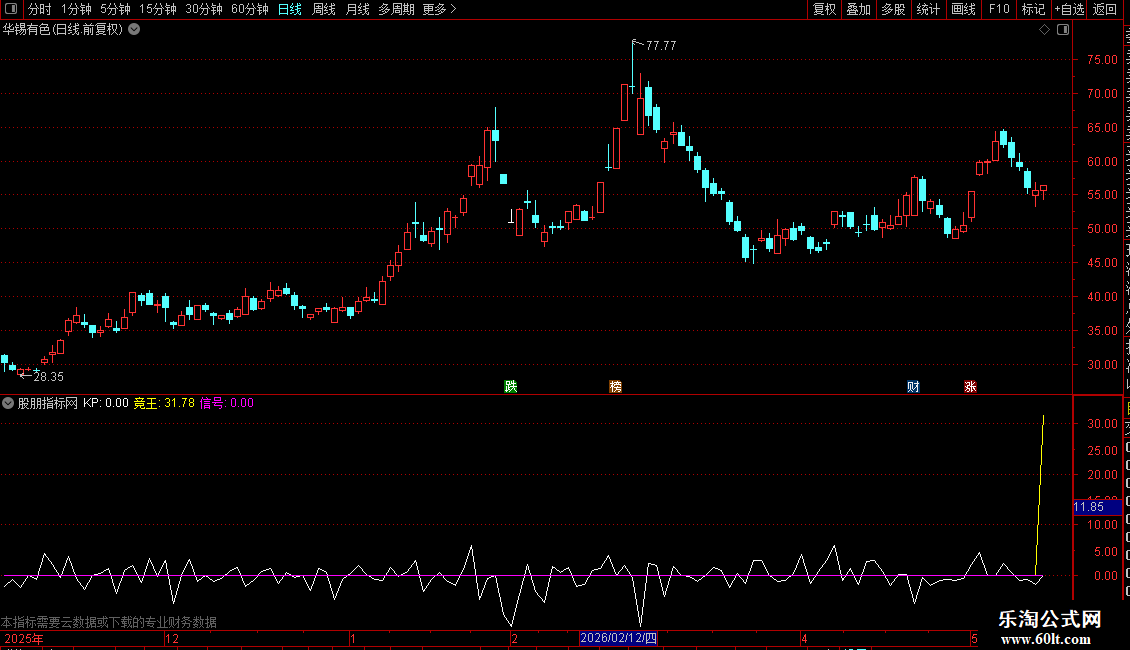Switch to 月线 monthly chart
Image resolution: width=1130 pixels, height=650 pixels.
point(357,9)
